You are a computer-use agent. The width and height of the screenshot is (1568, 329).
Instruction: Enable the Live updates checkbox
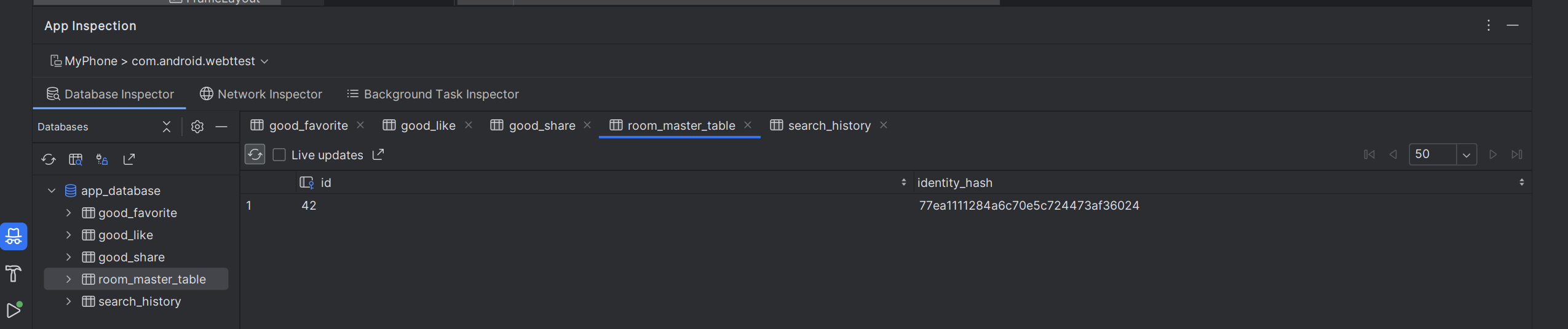(279, 155)
